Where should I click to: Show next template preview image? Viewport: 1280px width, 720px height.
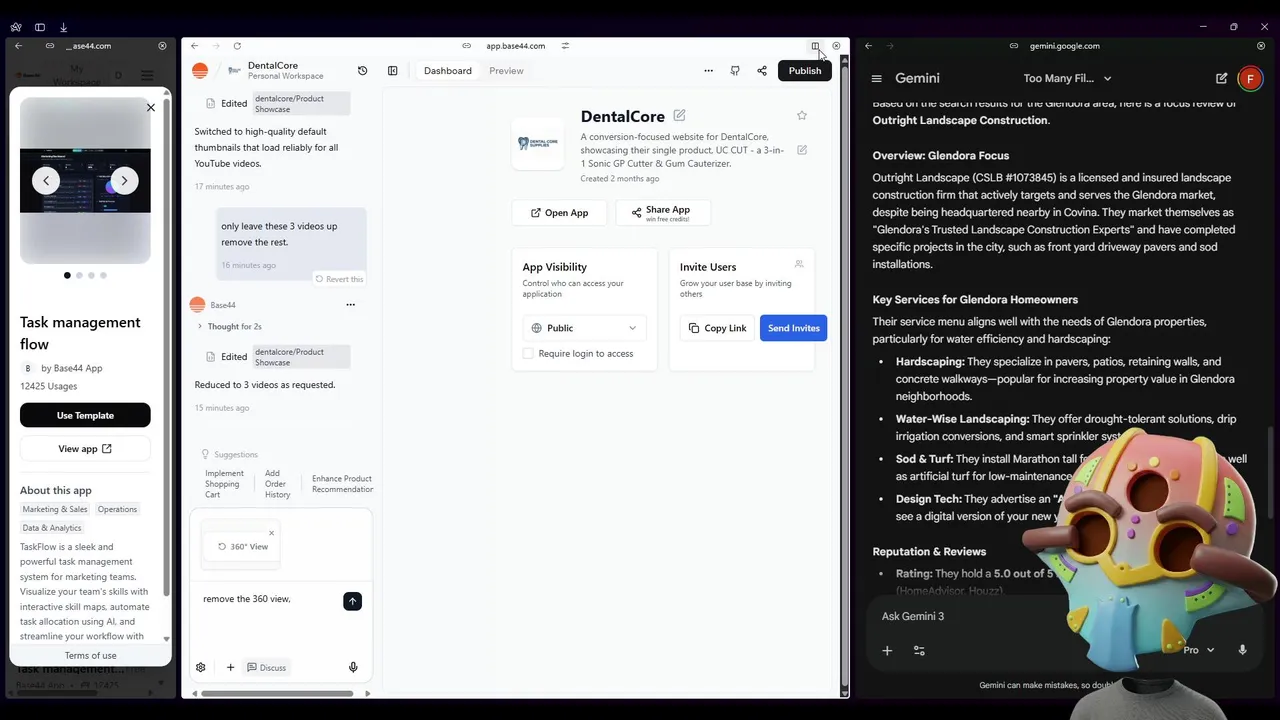click(x=124, y=181)
